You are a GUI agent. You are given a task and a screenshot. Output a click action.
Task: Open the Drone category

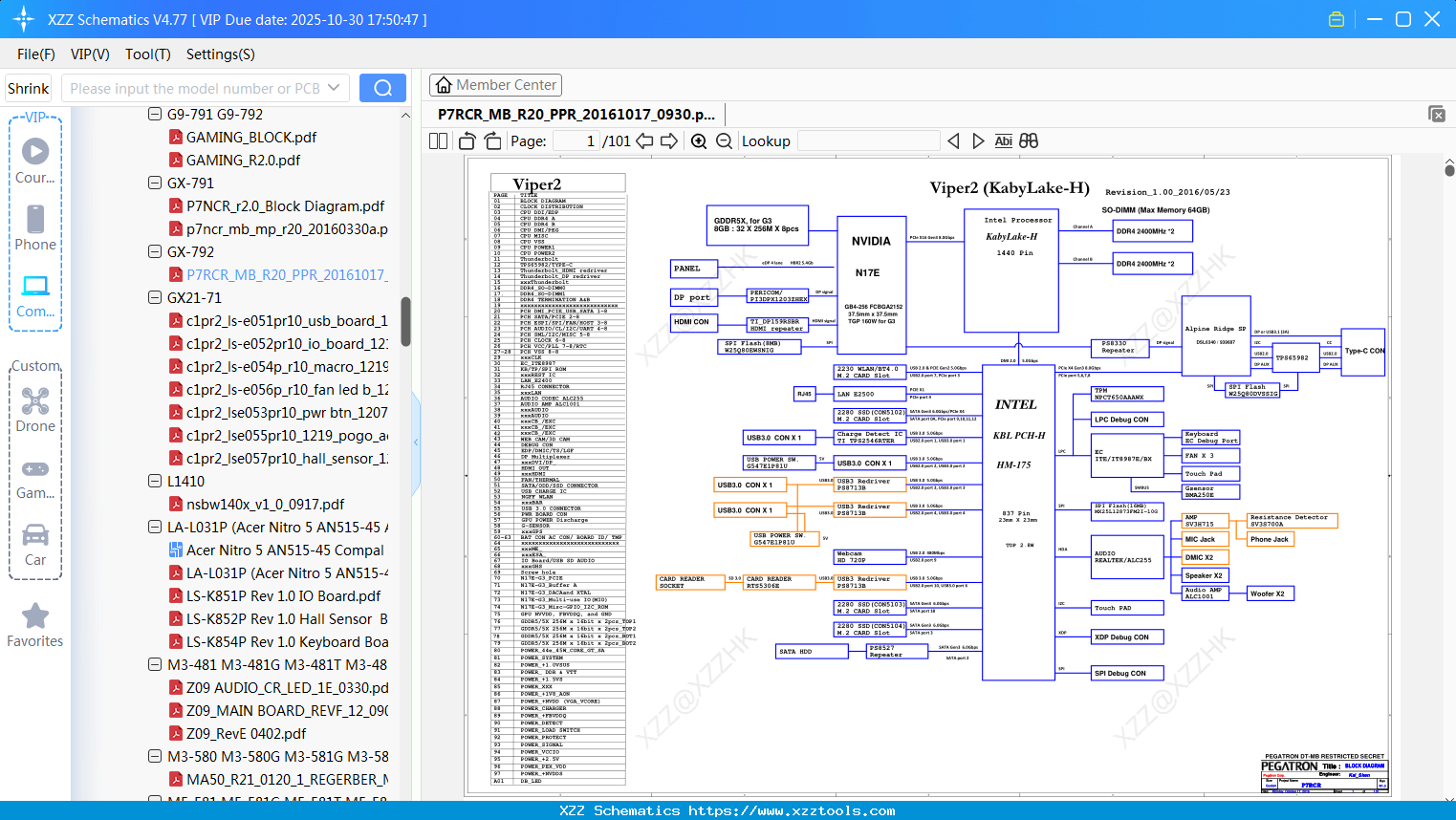[35, 409]
